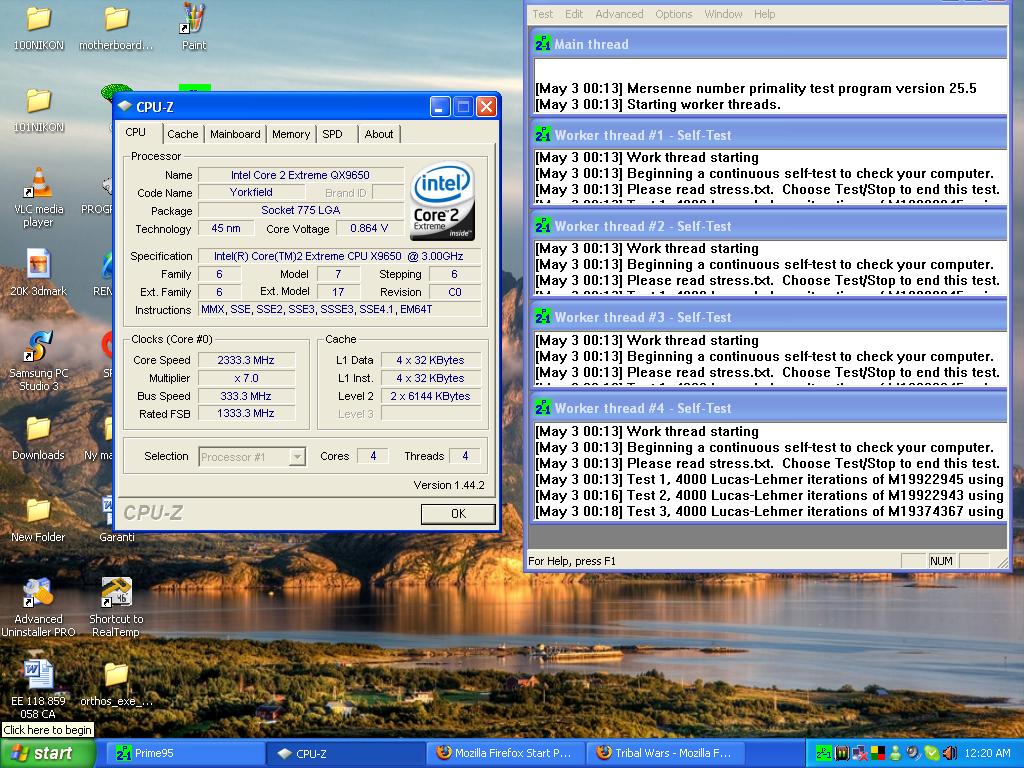Click the four-color square tray icon
The image size is (1024, 768).
point(878,753)
